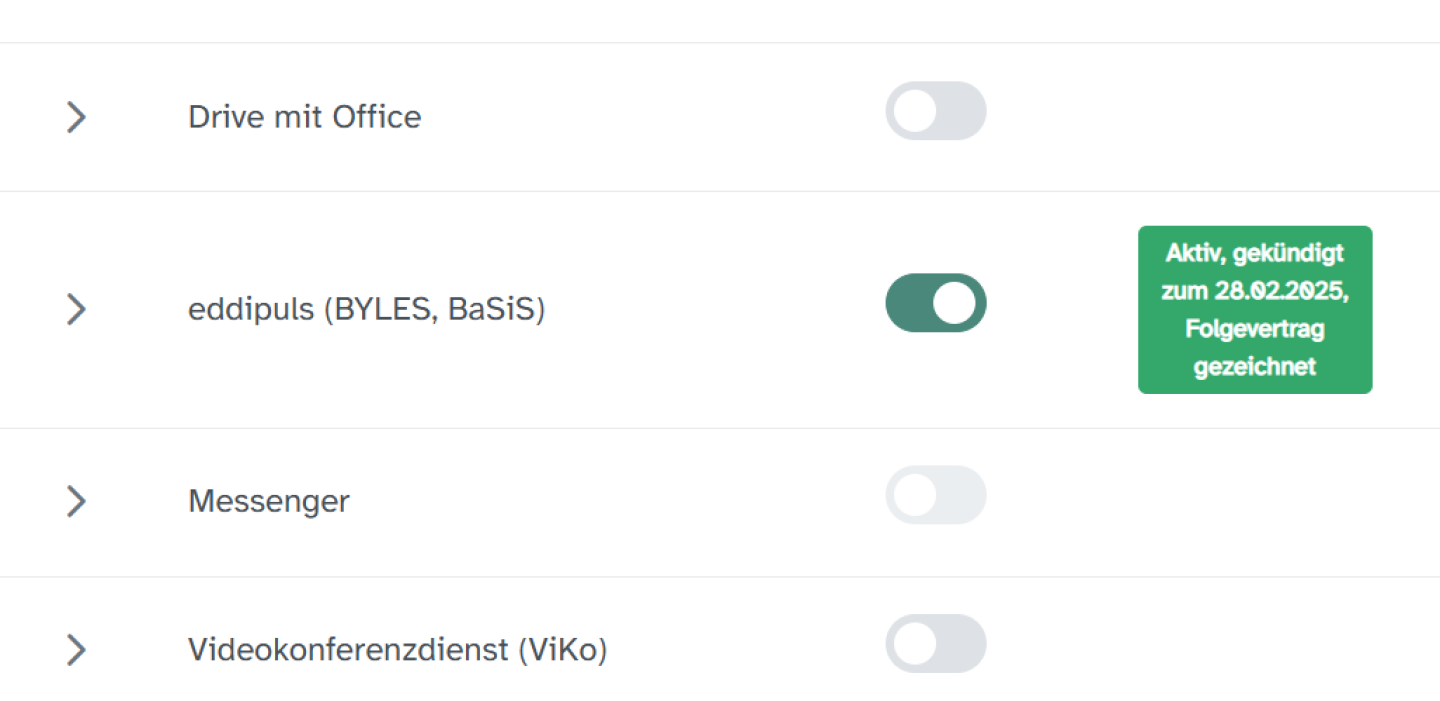Click the white knob of Messenger toggle

click(x=915, y=495)
